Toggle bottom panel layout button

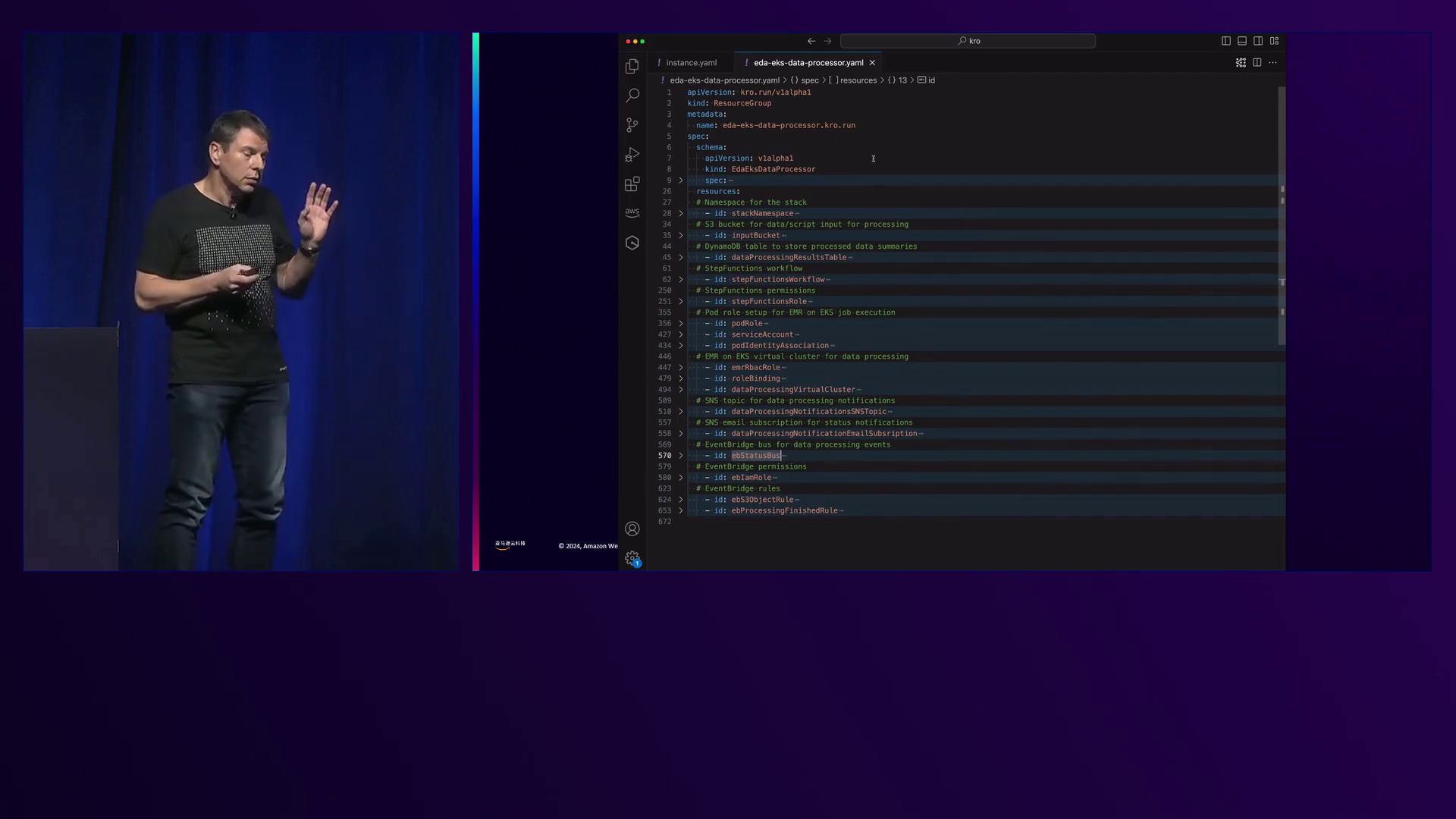pyautogui.click(x=1242, y=41)
